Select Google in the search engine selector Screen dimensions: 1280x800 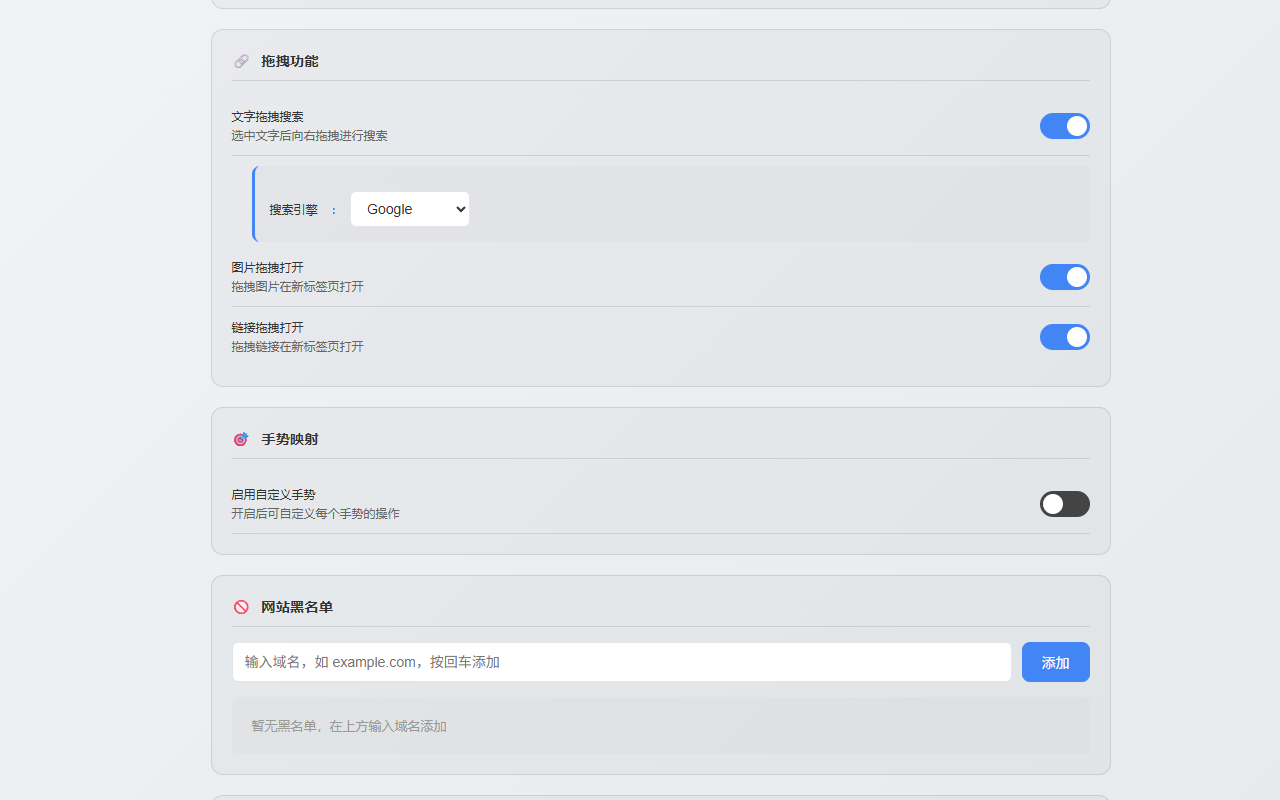coord(409,209)
